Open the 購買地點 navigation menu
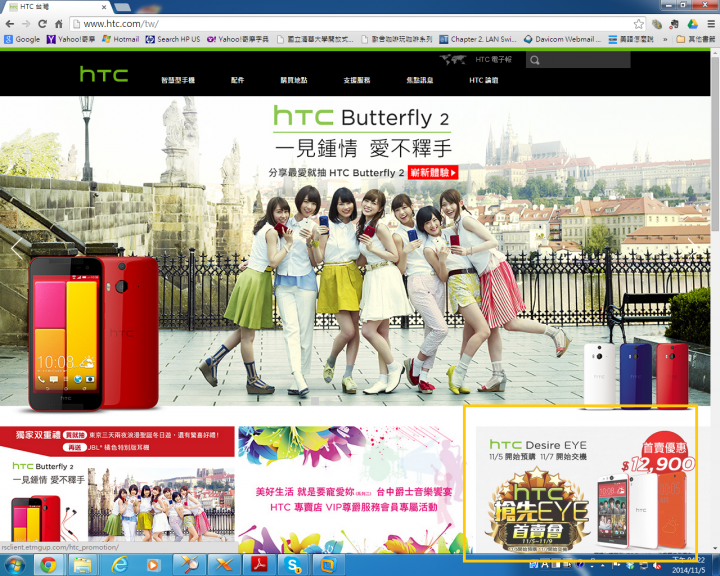 coord(294,80)
